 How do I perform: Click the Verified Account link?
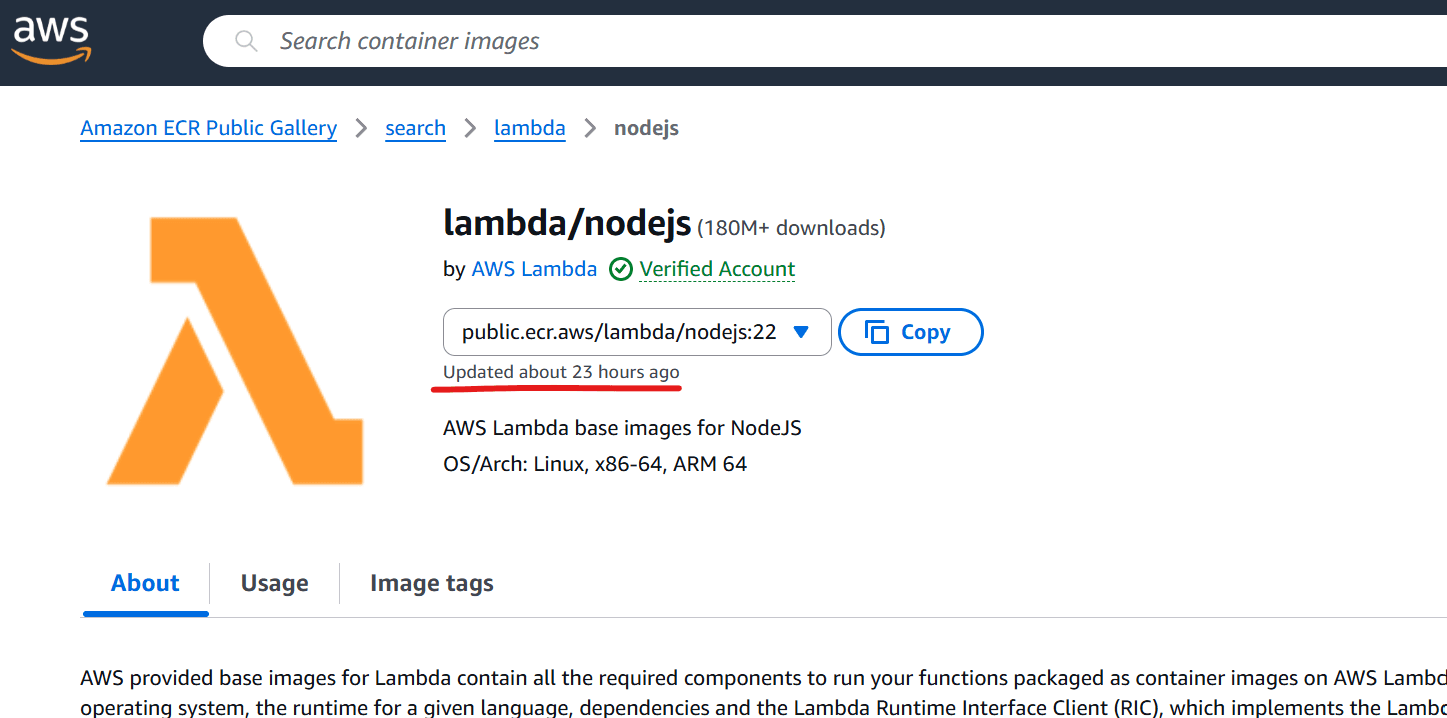coord(717,269)
